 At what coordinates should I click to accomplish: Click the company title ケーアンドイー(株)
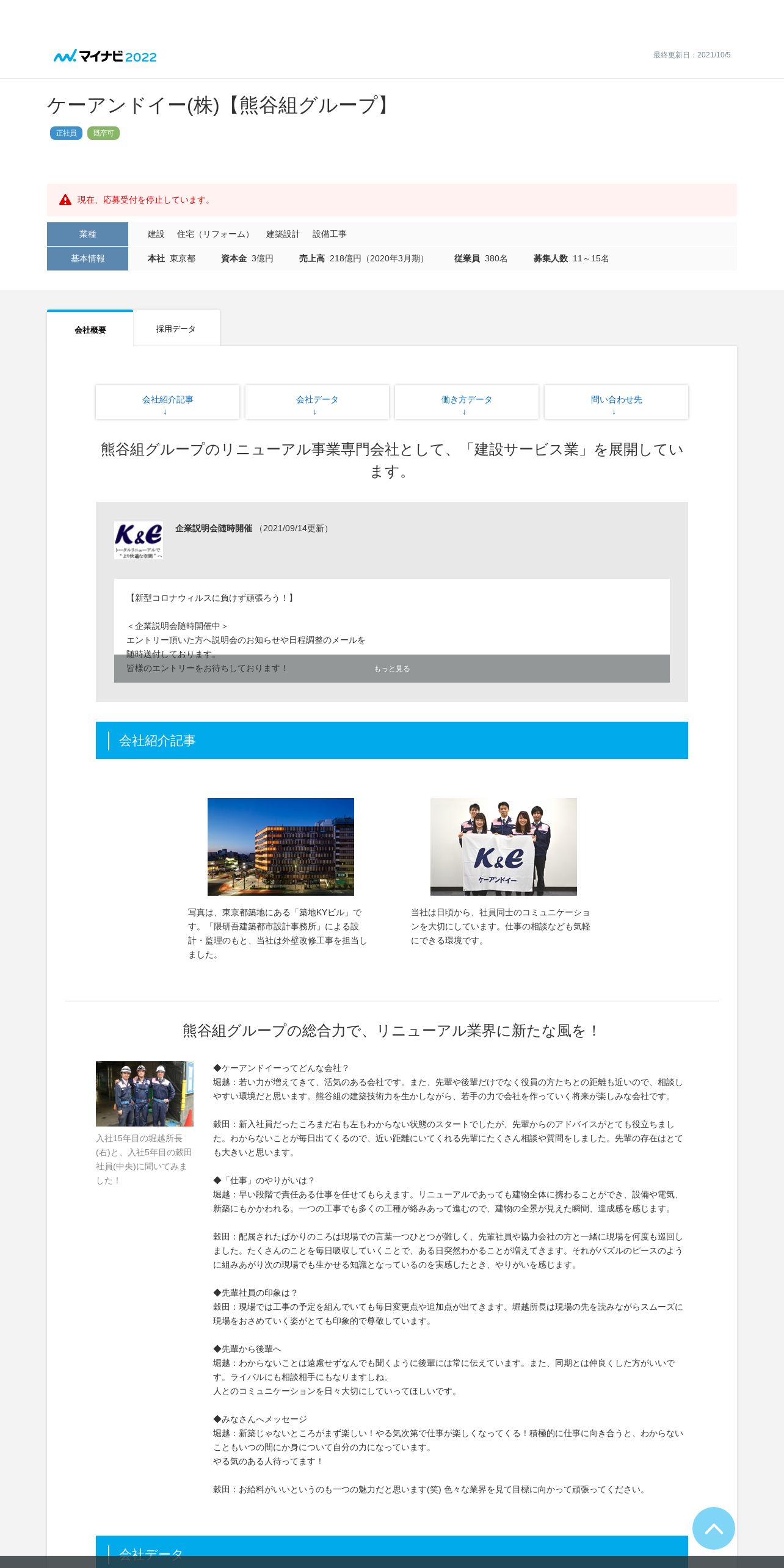click(220, 105)
